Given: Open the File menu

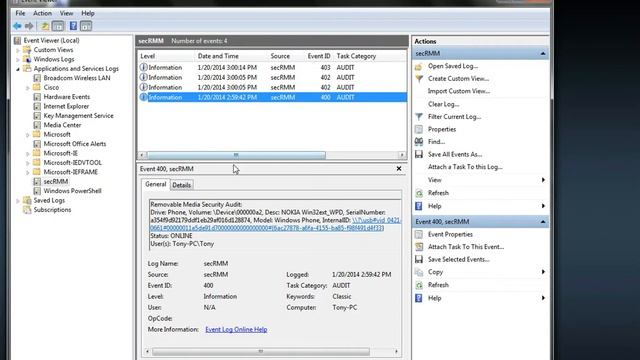Looking at the screenshot, I should tap(20, 13).
